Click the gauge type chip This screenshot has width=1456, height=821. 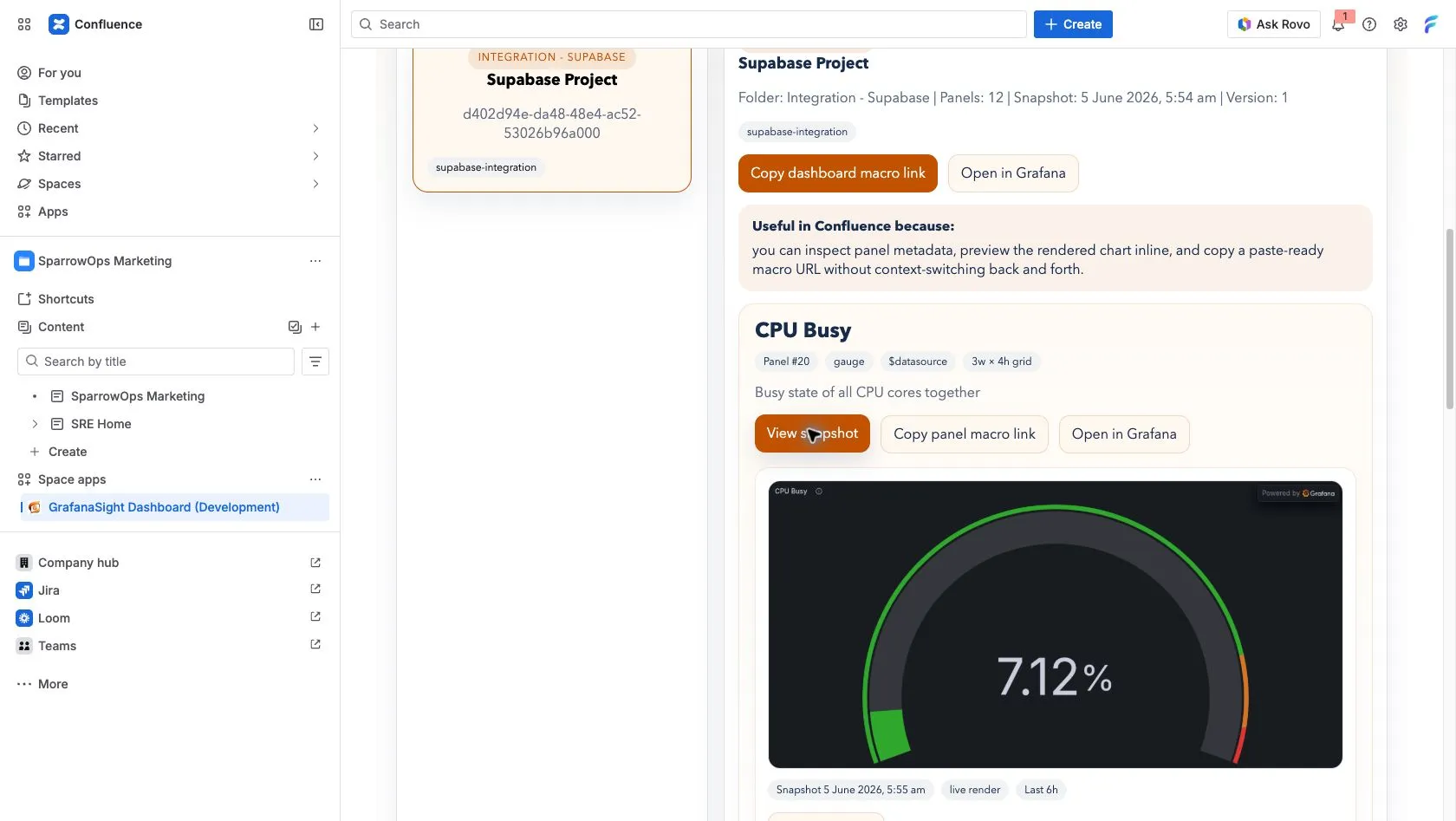(x=849, y=362)
